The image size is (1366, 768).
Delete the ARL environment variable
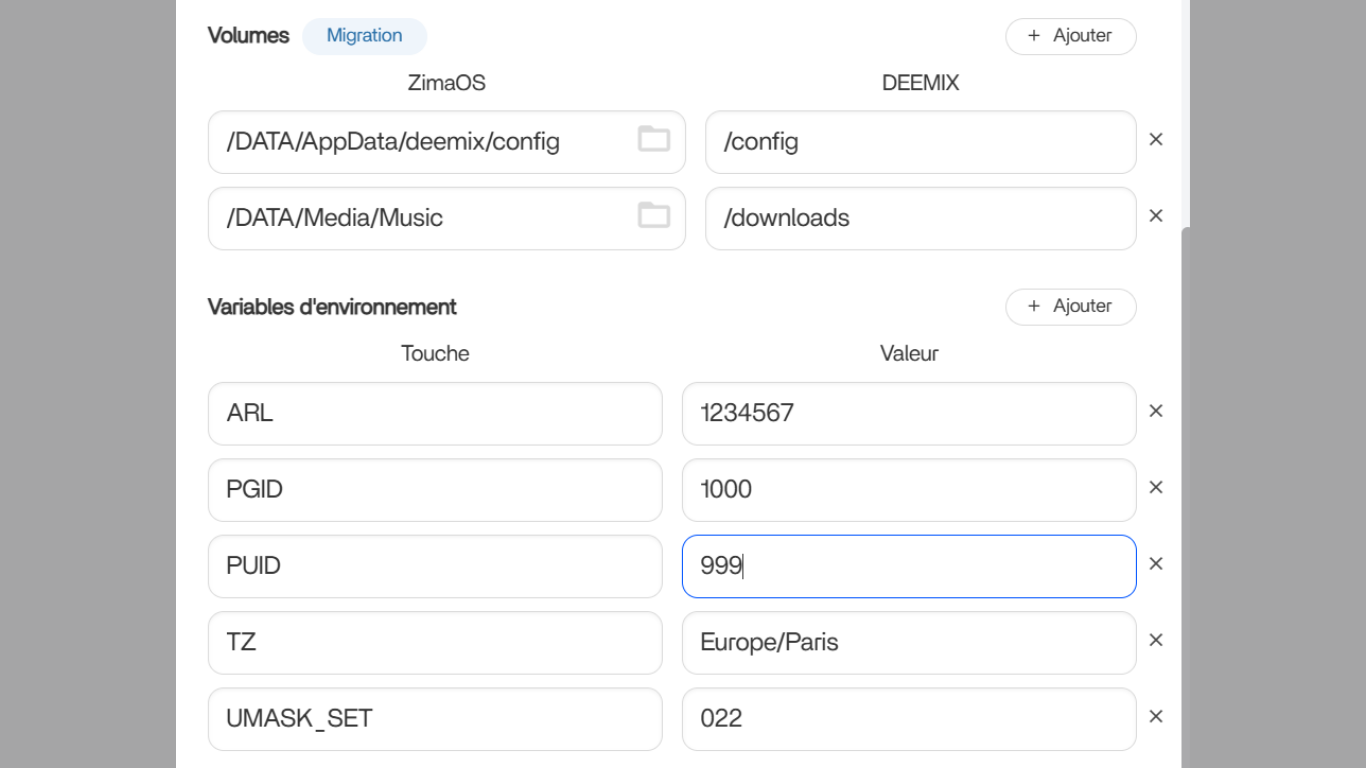pyautogui.click(x=1156, y=411)
